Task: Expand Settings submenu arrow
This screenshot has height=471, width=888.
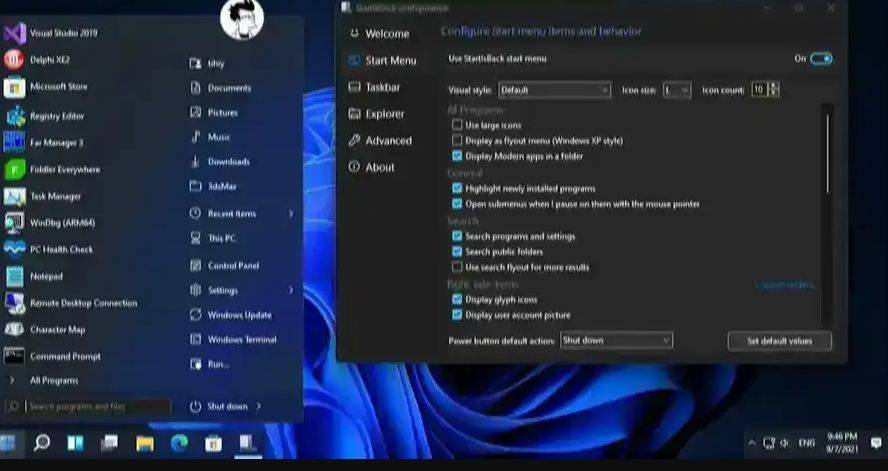Action: [x=291, y=290]
